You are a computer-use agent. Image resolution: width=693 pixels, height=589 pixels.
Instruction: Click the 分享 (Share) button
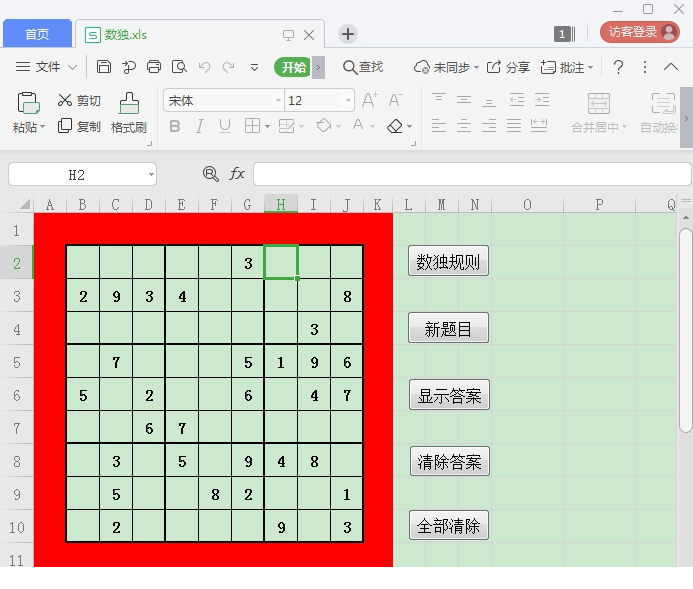click(x=508, y=67)
